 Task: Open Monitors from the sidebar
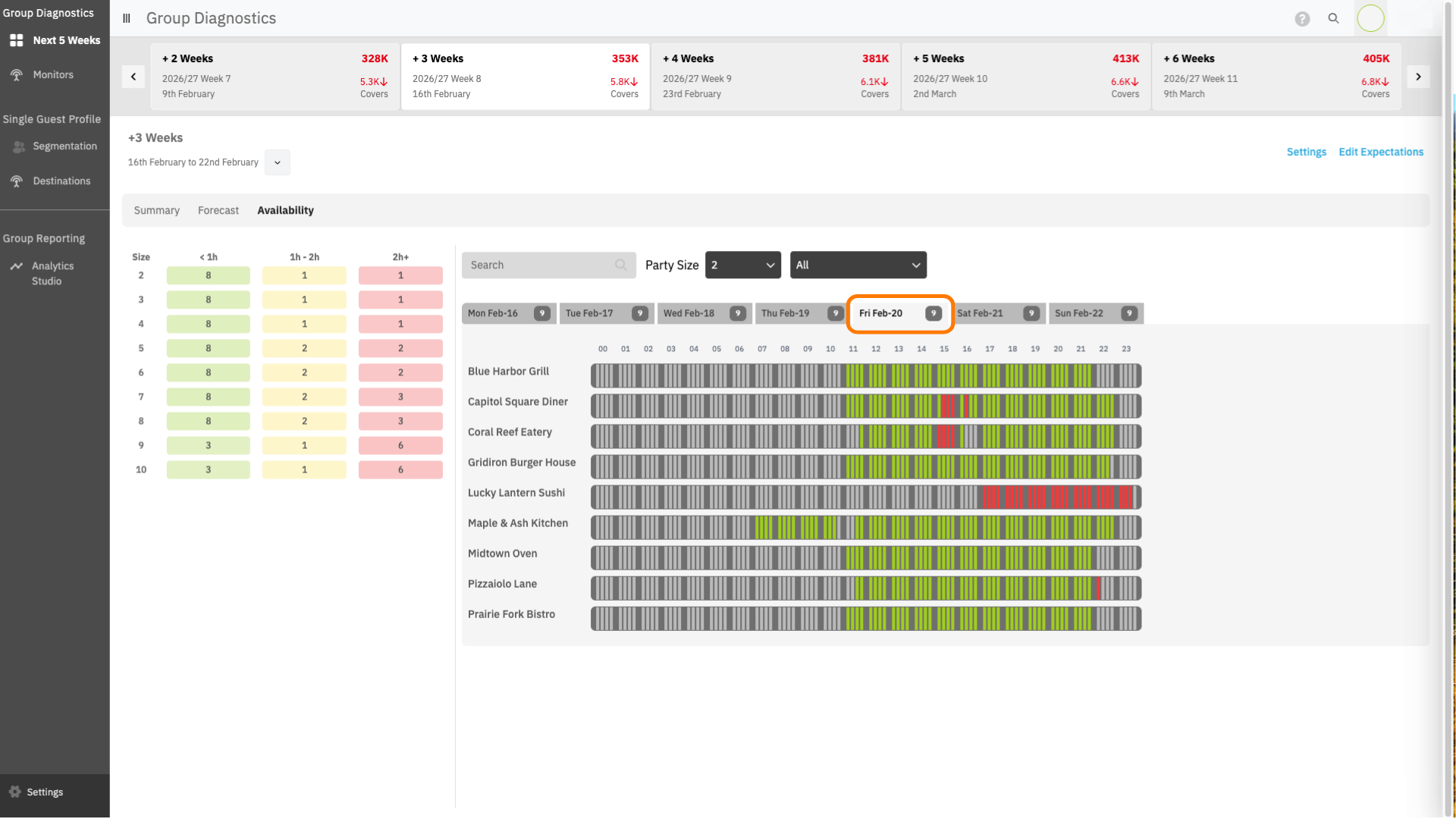point(53,74)
